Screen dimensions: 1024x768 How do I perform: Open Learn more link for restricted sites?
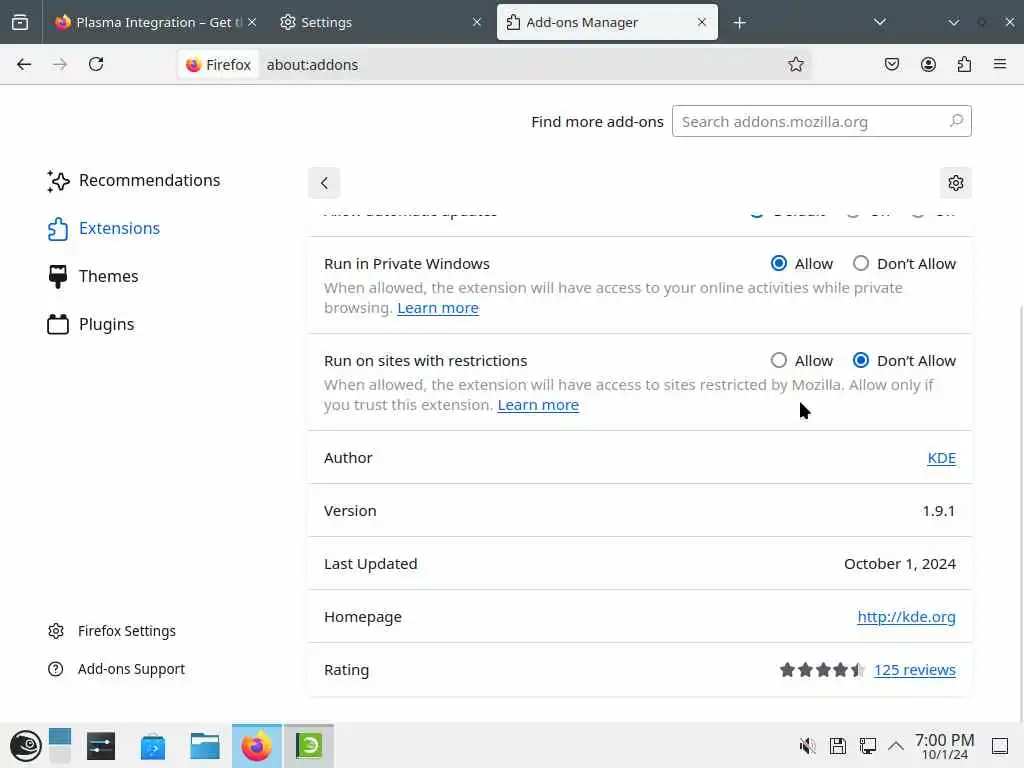538,405
